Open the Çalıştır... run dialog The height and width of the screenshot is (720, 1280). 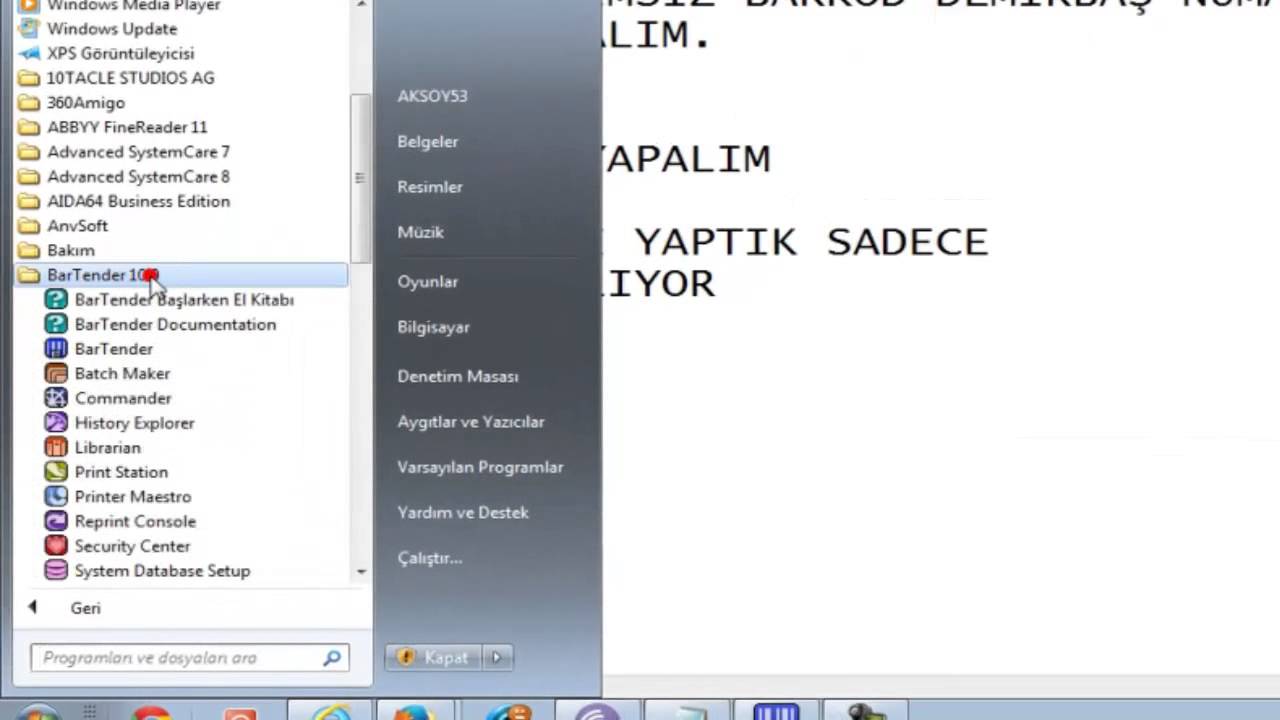pyautogui.click(x=430, y=558)
